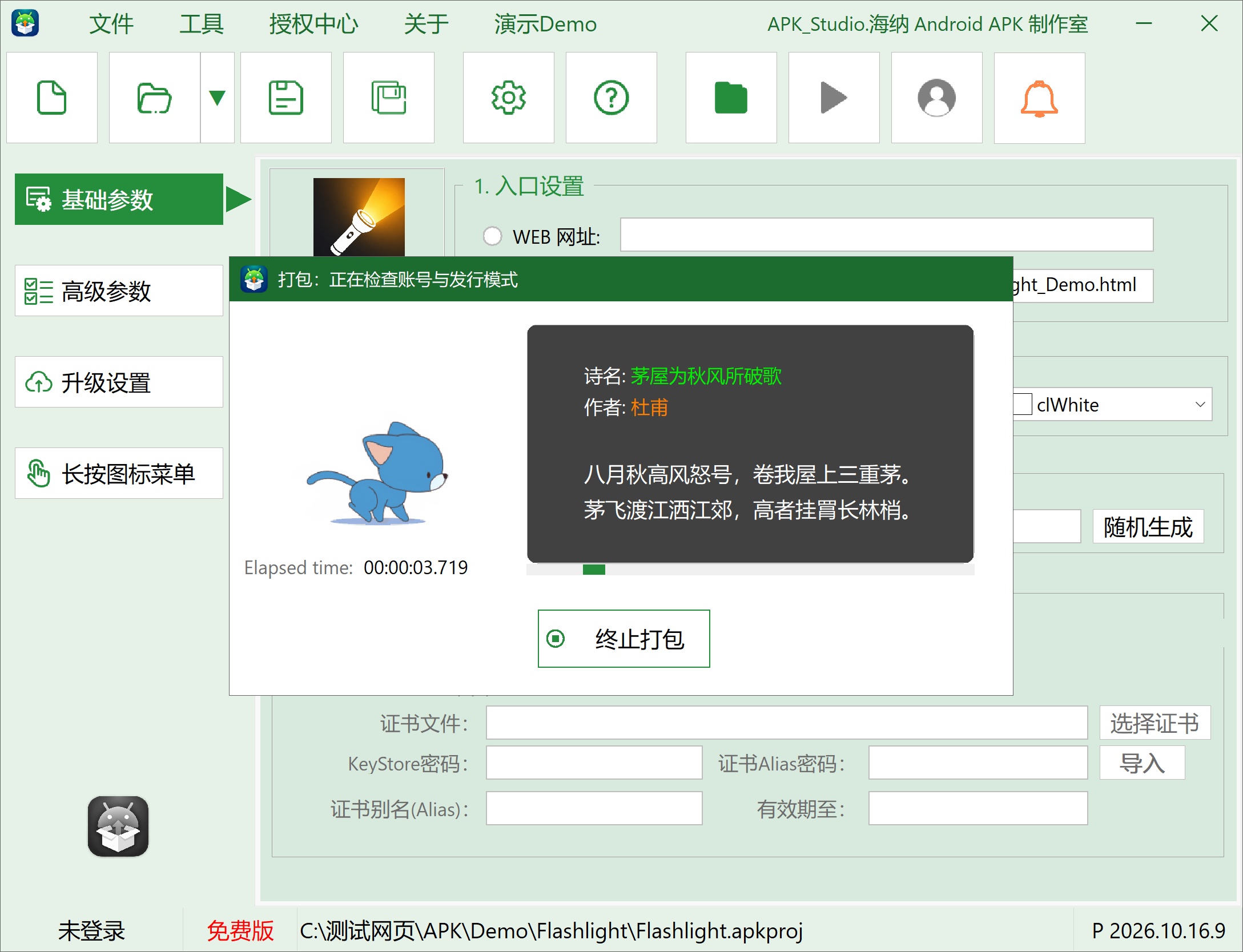Click the white color swatch beside clWhite
The image size is (1243, 952).
1023,404
